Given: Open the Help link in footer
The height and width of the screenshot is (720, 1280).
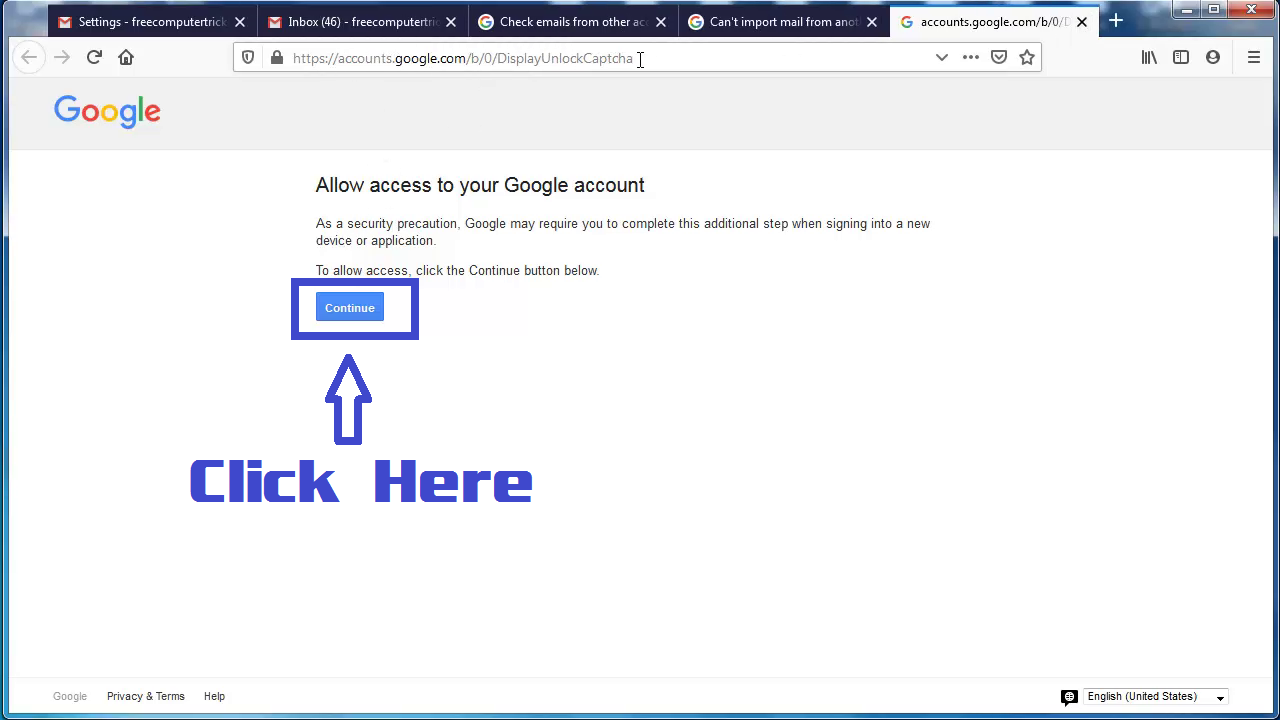Looking at the screenshot, I should pyautogui.click(x=214, y=696).
